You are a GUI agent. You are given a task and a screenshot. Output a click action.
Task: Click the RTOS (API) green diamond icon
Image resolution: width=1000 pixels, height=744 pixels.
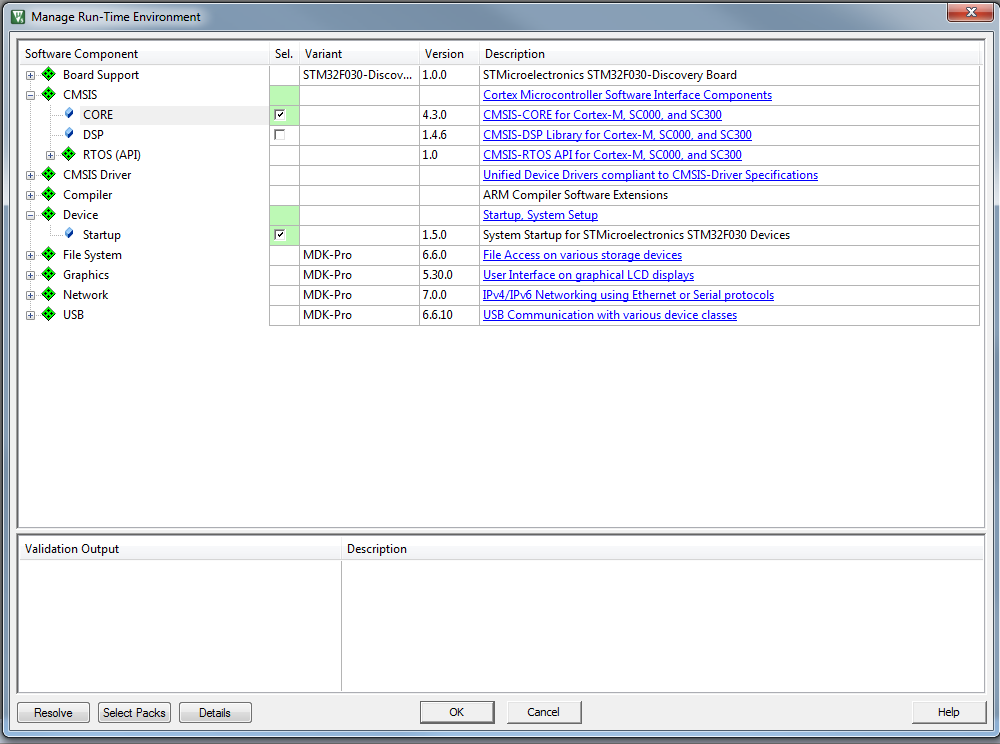68,154
